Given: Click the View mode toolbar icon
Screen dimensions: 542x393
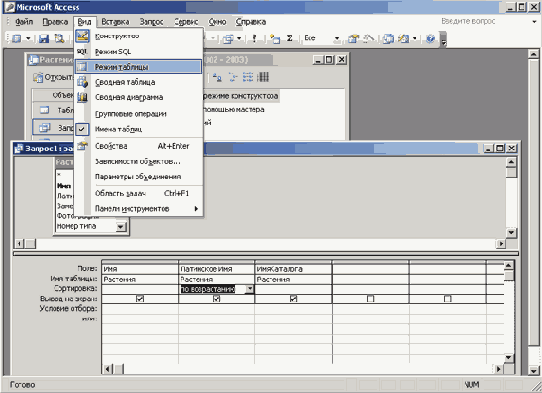Looking at the screenshot, I should [x=17, y=38].
